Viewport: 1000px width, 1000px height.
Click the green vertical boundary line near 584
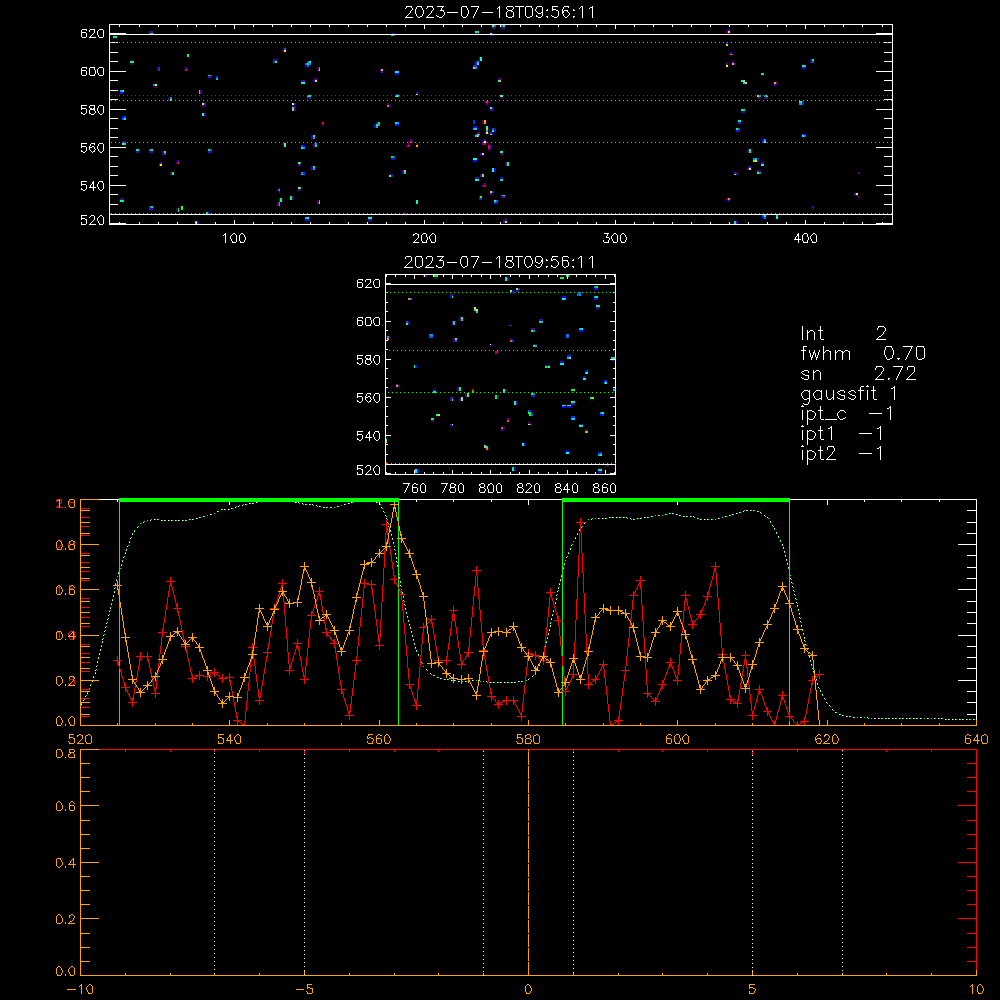562,612
